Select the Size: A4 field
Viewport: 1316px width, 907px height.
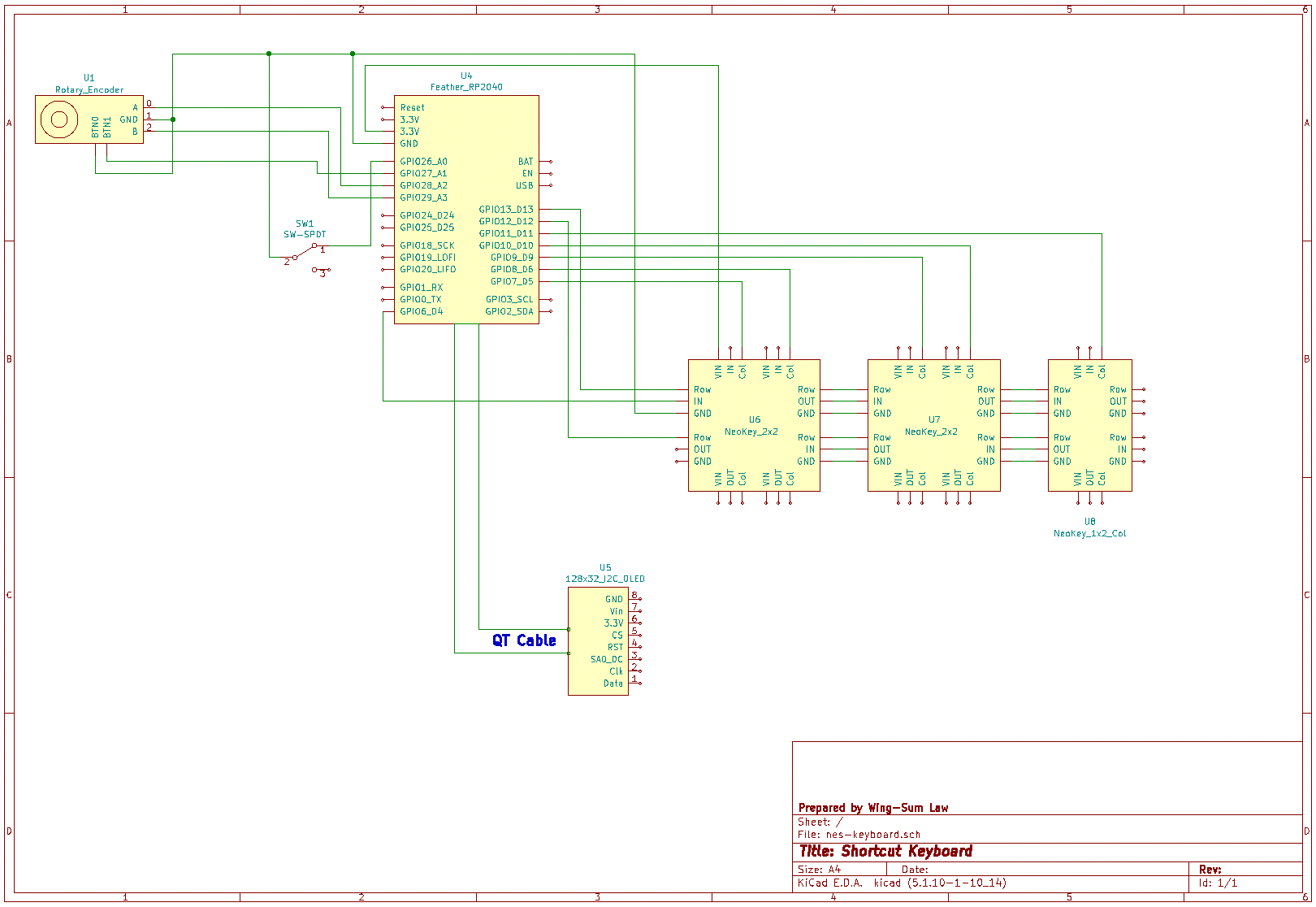819,870
